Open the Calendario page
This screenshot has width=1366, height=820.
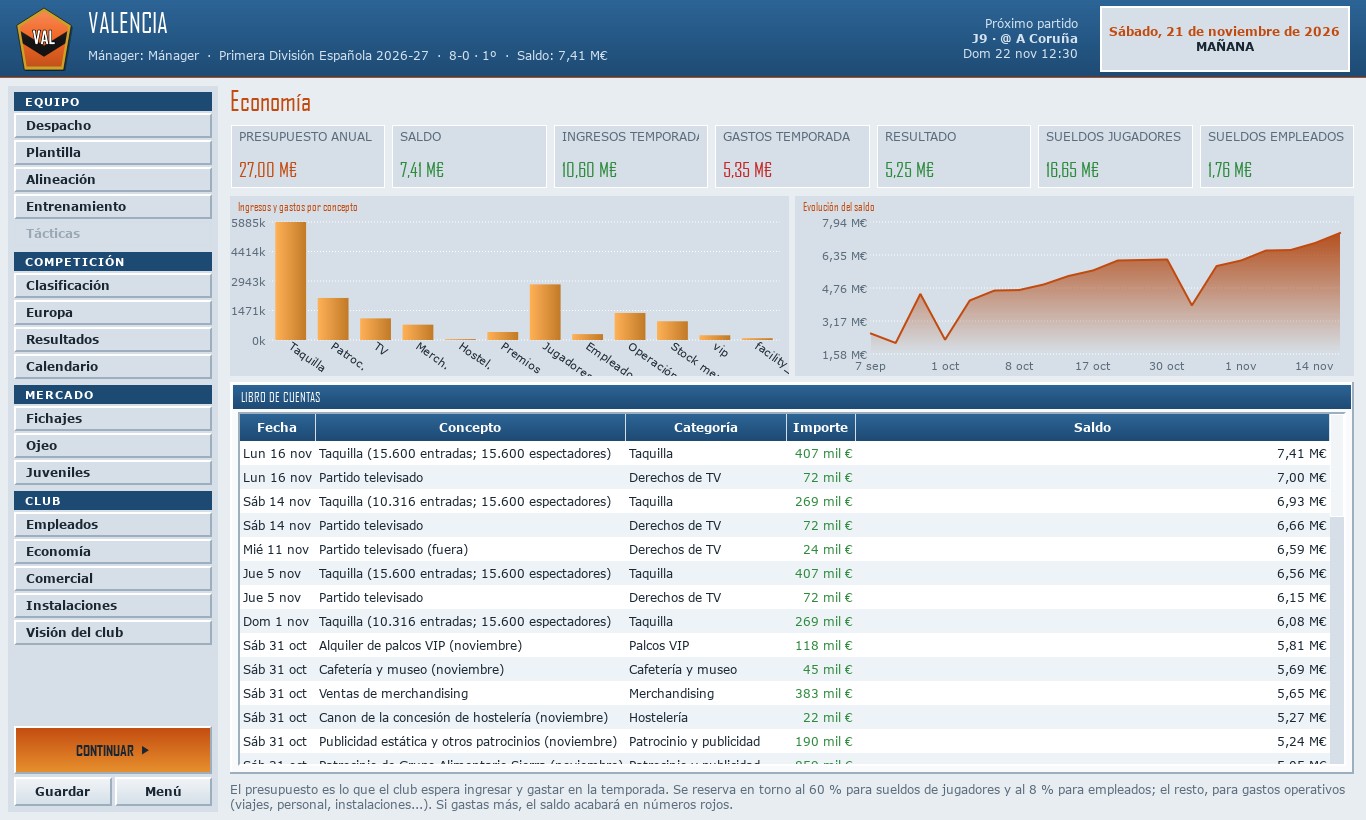click(x=113, y=367)
